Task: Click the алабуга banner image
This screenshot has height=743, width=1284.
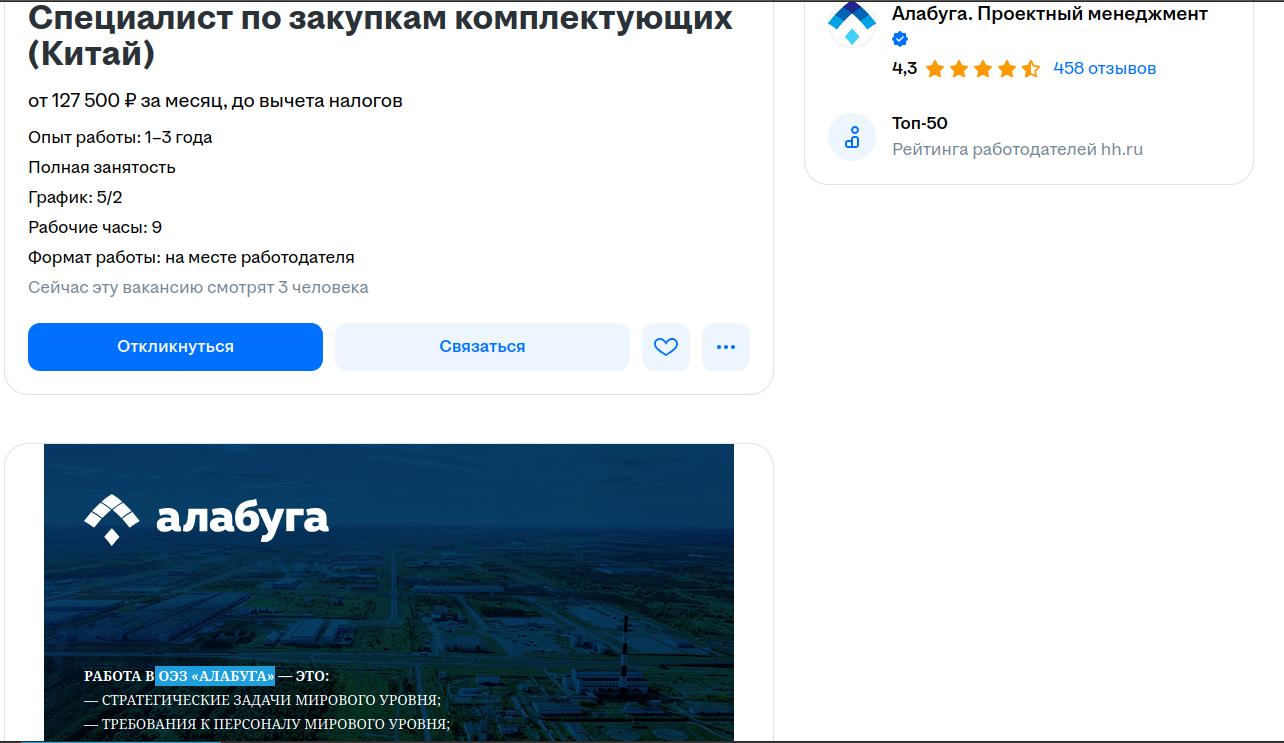Action: point(389,592)
